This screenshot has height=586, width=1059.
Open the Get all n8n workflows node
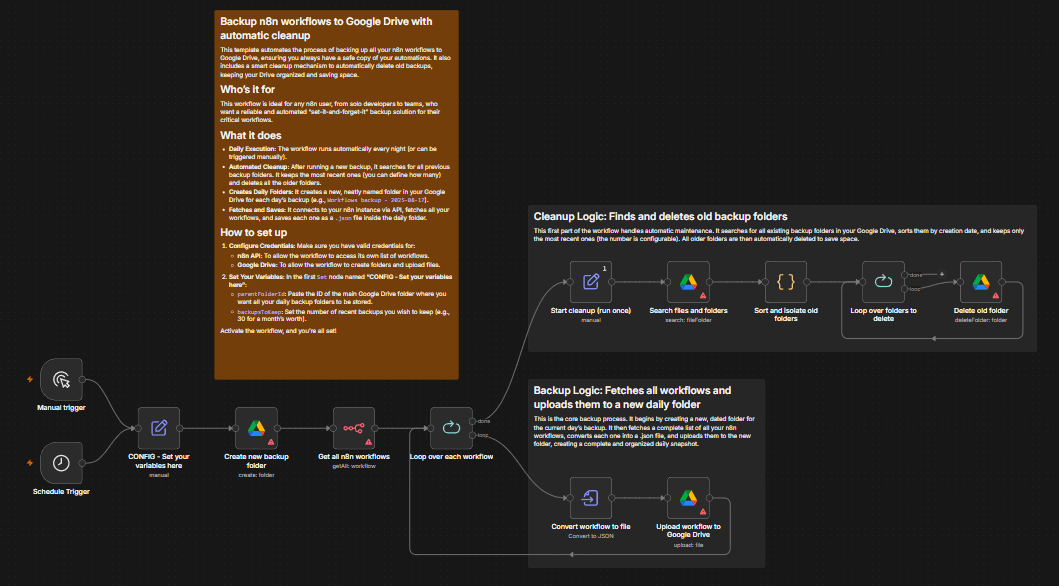click(354, 428)
